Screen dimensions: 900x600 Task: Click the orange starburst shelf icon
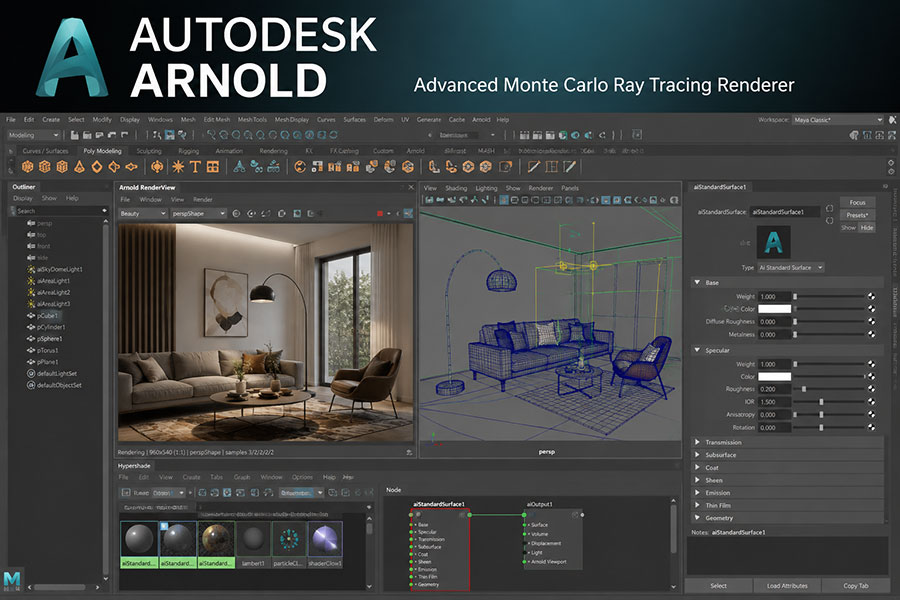point(179,167)
